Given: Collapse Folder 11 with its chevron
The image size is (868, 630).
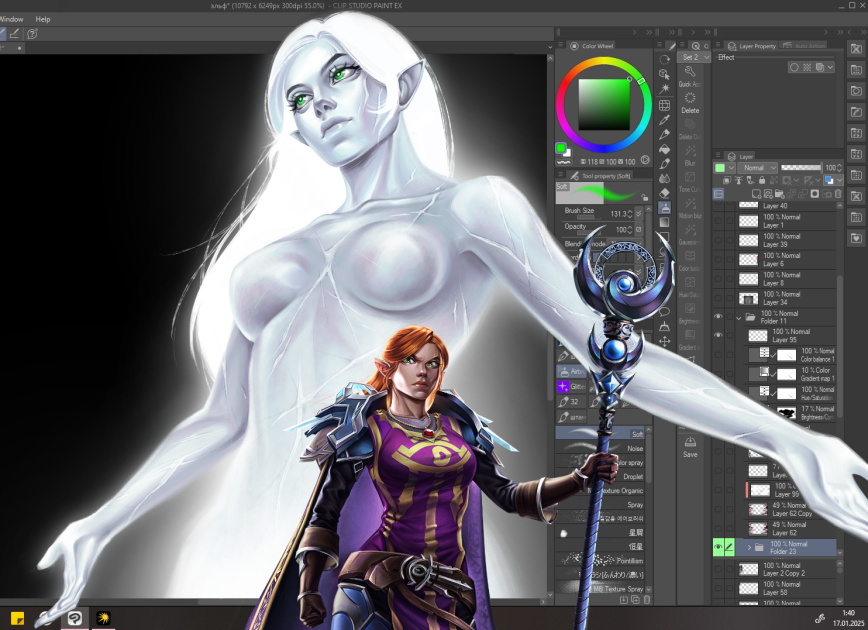Looking at the screenshot, I should pyautogui.click(x=738, y=318).
